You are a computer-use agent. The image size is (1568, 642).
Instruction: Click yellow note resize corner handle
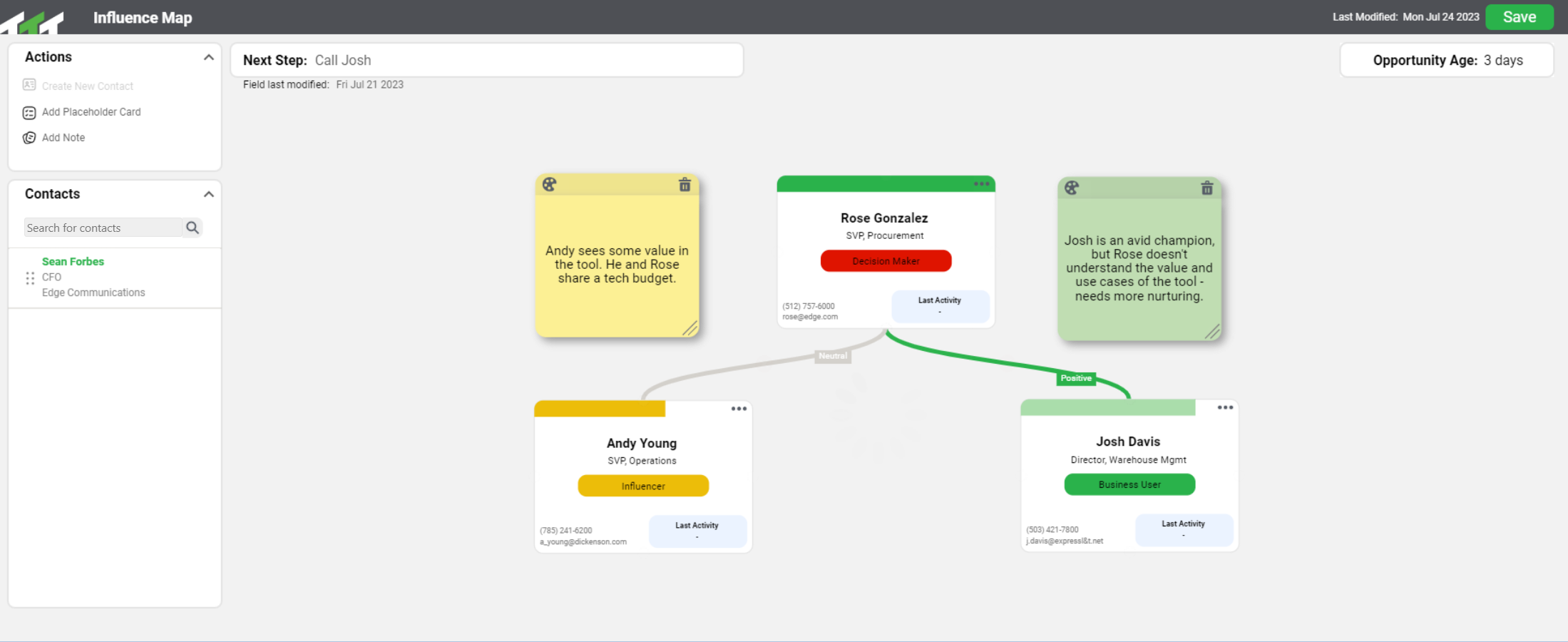690,328
